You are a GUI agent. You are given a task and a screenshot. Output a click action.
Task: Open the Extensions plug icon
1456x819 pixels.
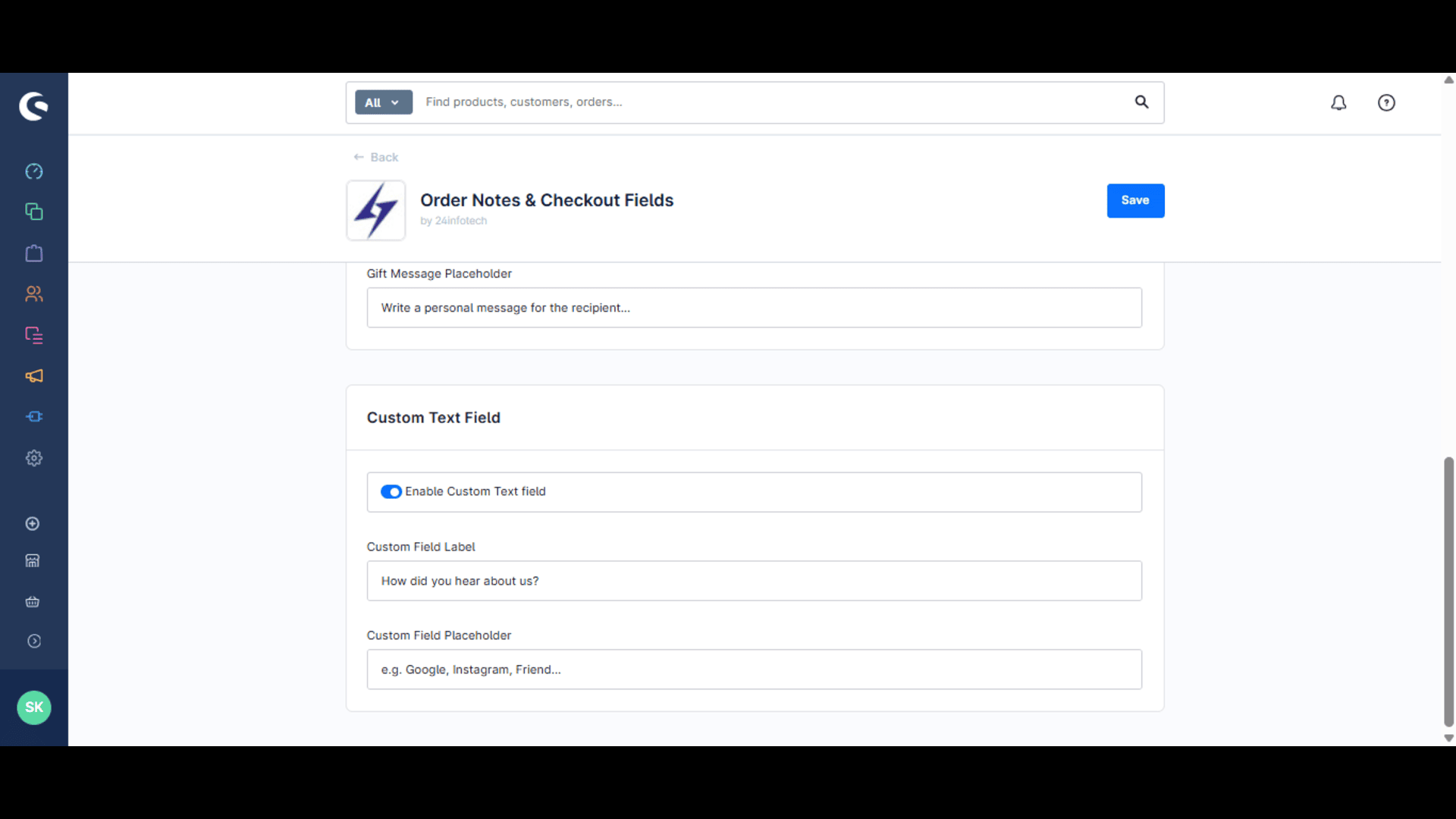34,416
